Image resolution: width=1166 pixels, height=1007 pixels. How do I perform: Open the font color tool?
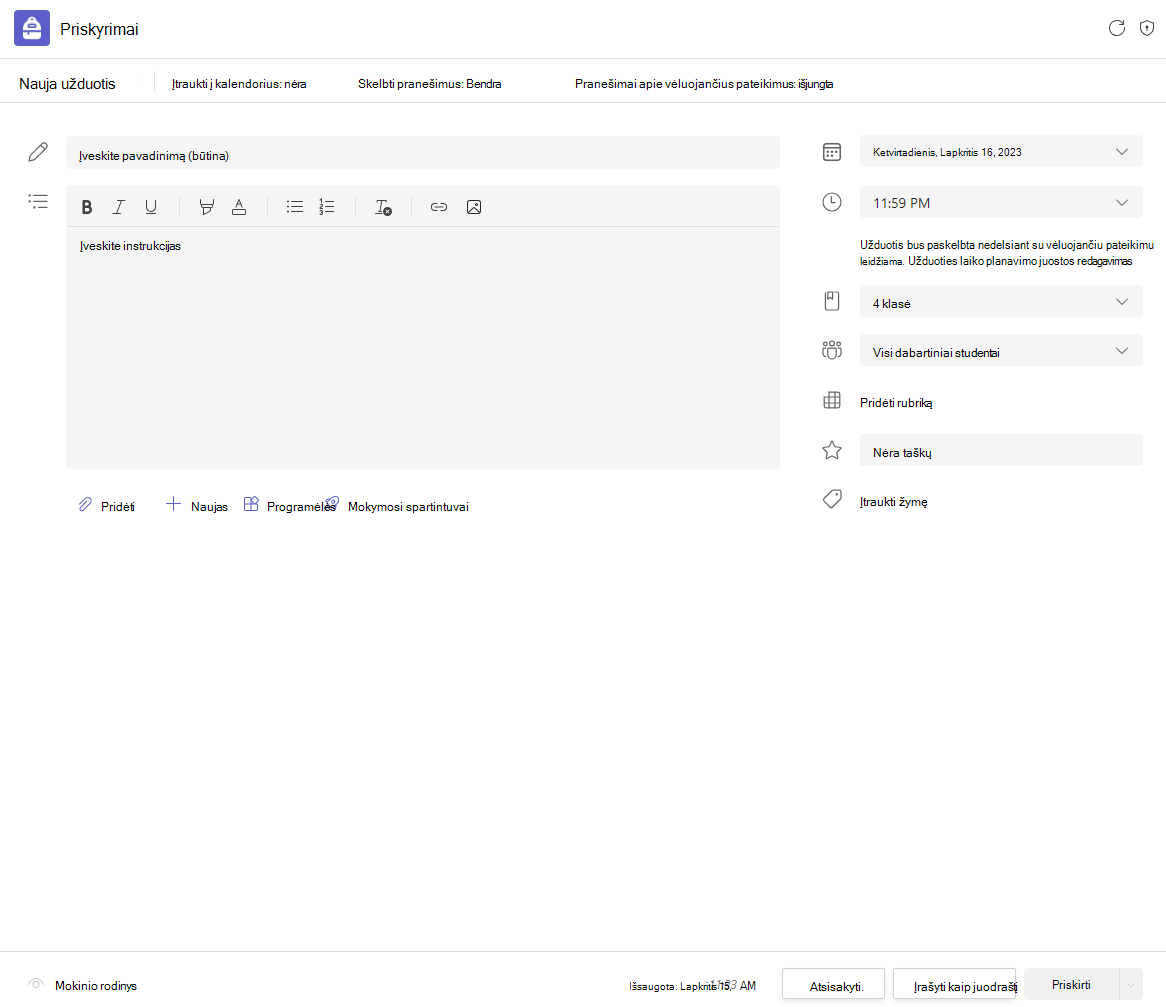point(239,207)
